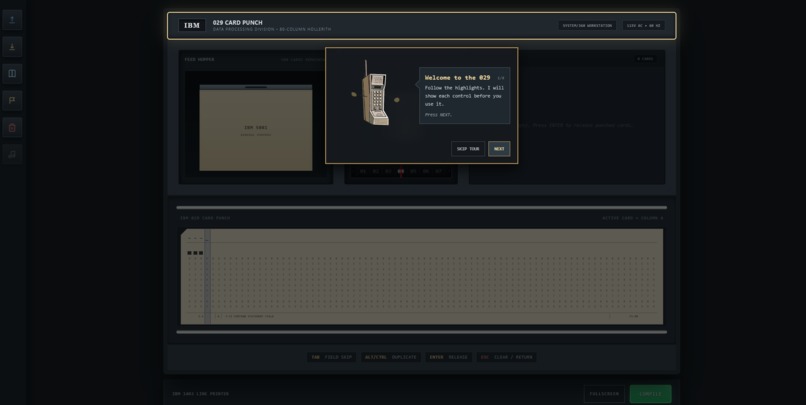Advance the tour with the NEXT button
Image resolution: width=806 pixels, height=405 pixels.
click(499, 149)
